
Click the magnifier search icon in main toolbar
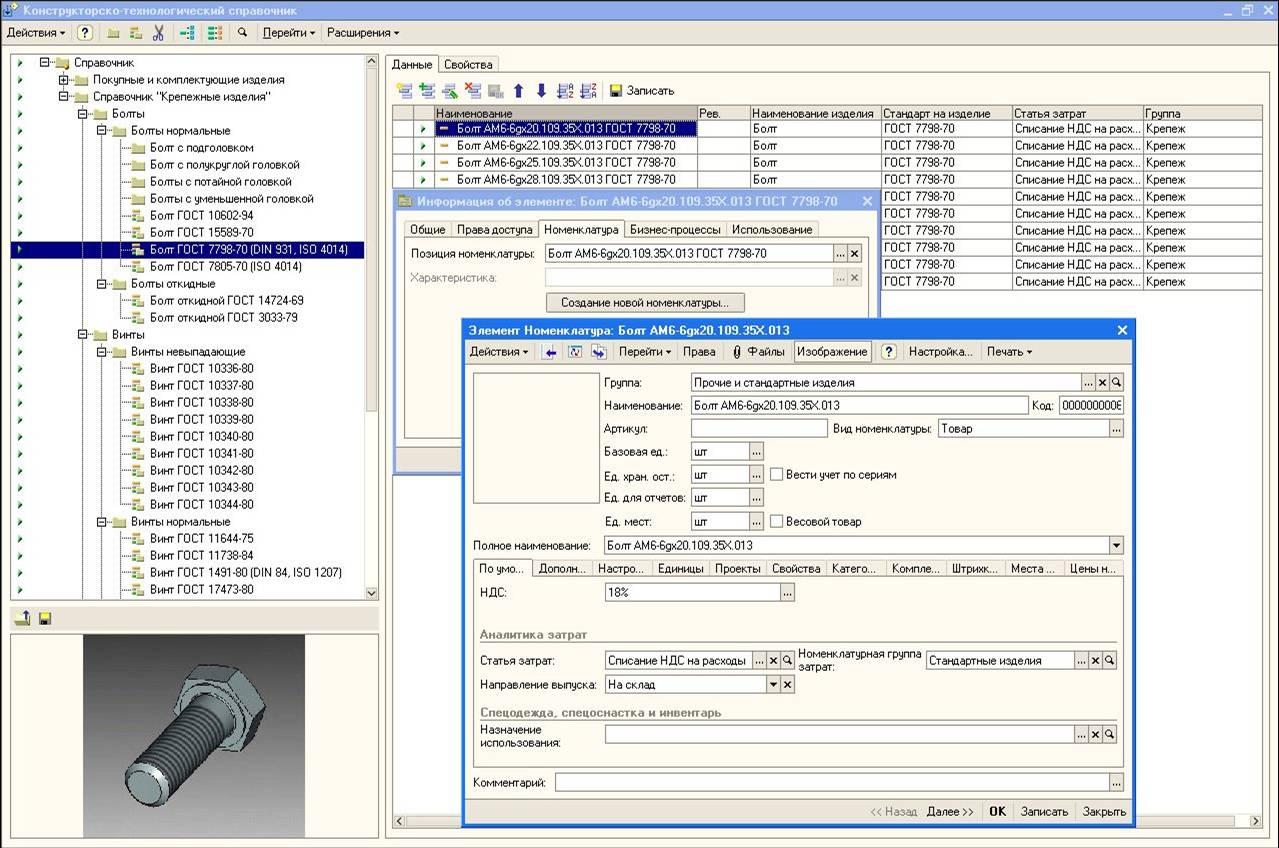(242, 33)
